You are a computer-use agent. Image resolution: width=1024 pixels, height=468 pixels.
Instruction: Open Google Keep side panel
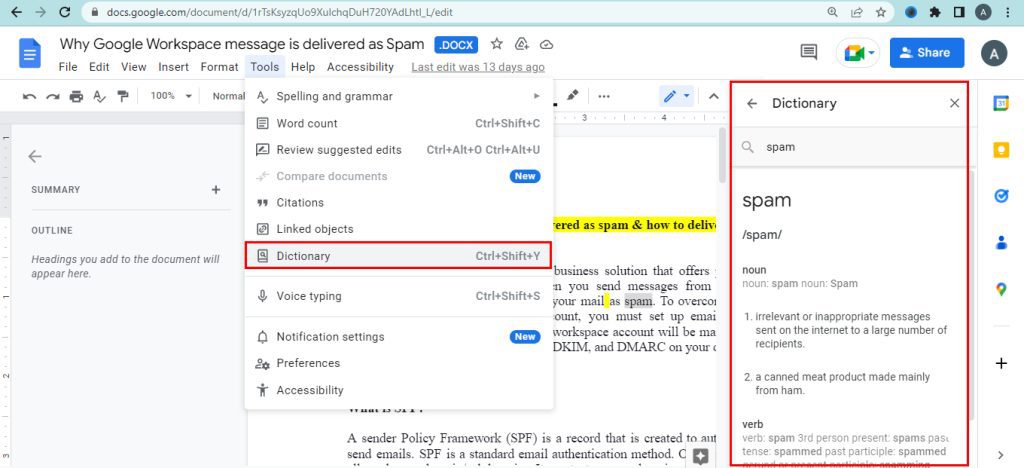[x=1001, y=149]
